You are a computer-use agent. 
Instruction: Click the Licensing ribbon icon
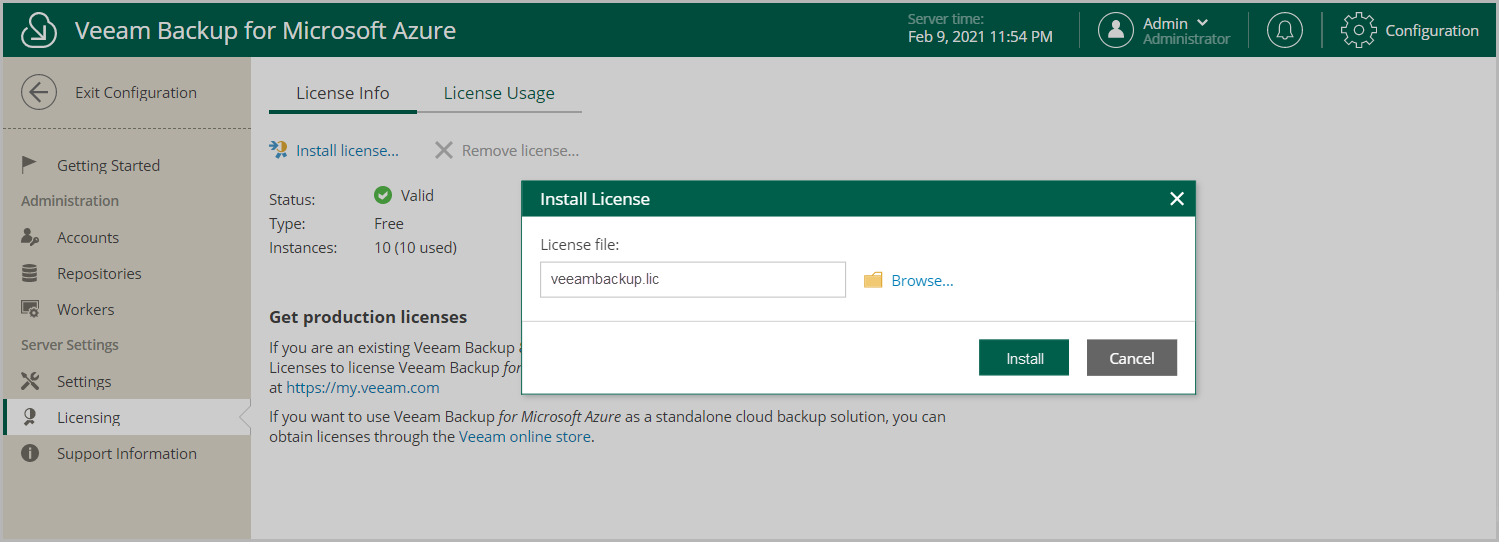click(x=30, y=417)
